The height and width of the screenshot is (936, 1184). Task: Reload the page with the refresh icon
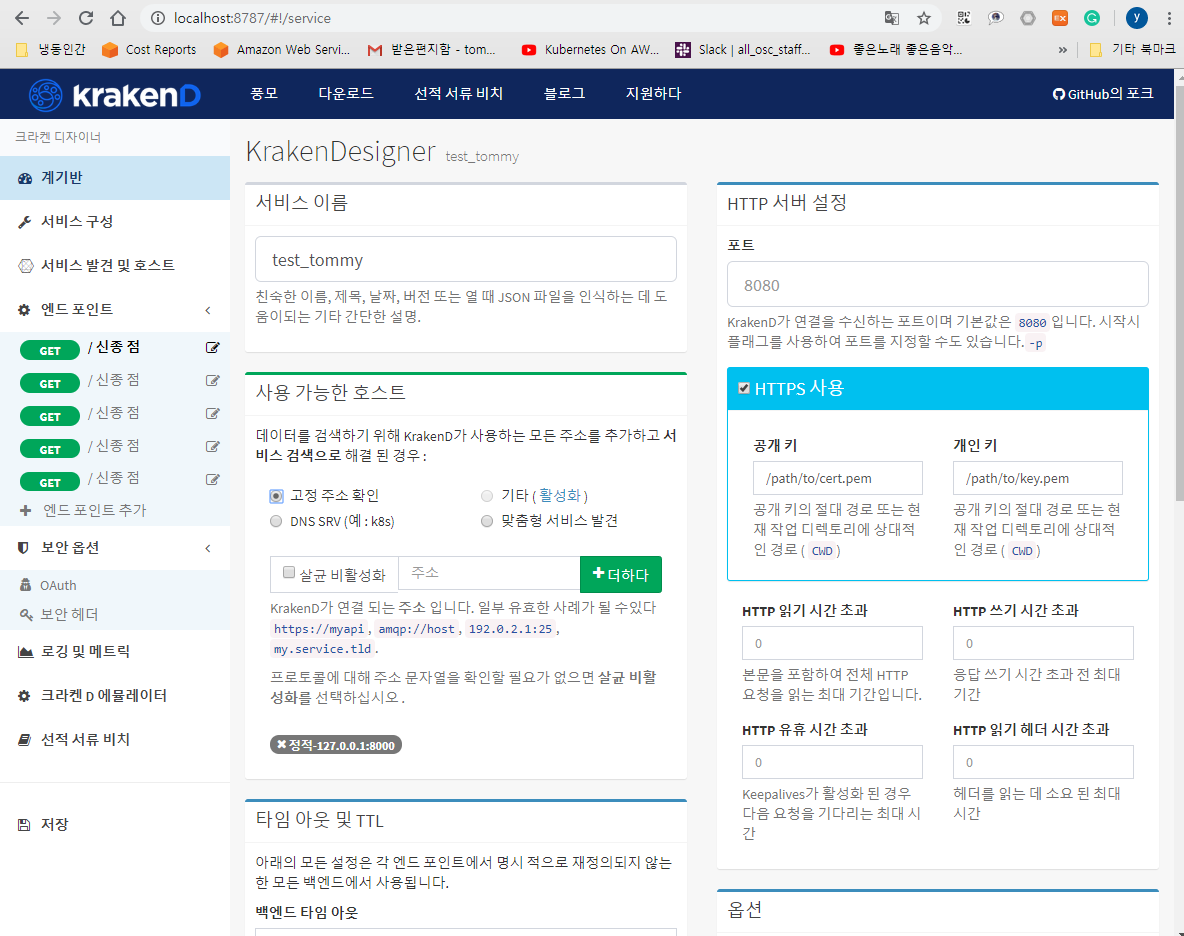(86, 18)
